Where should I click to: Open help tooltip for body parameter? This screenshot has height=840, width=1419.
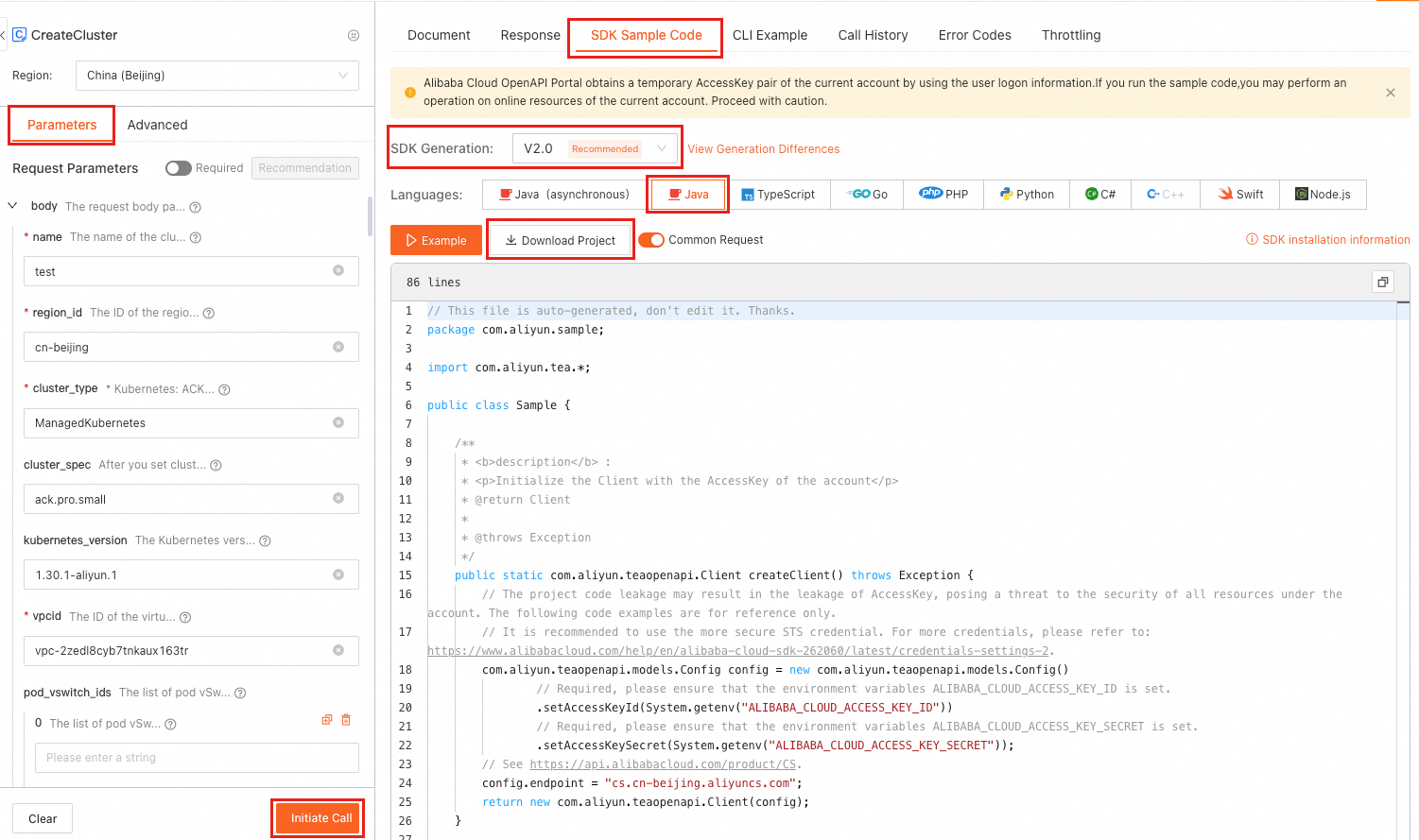click(195, 207)
